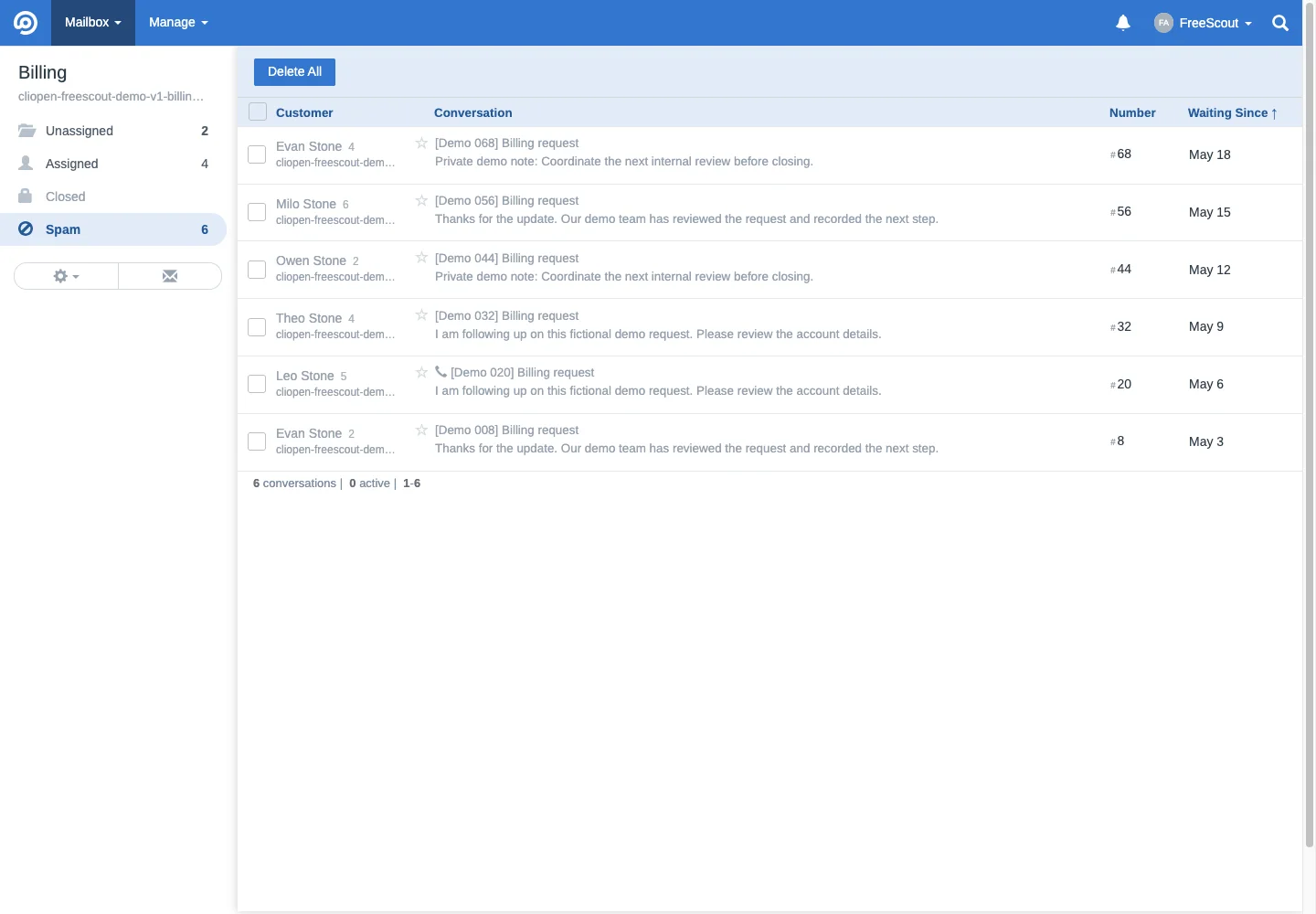This screenshot has width=1316, height=914.
Task: Check the Milo Stone row checkbox
Action: [257, 212]
